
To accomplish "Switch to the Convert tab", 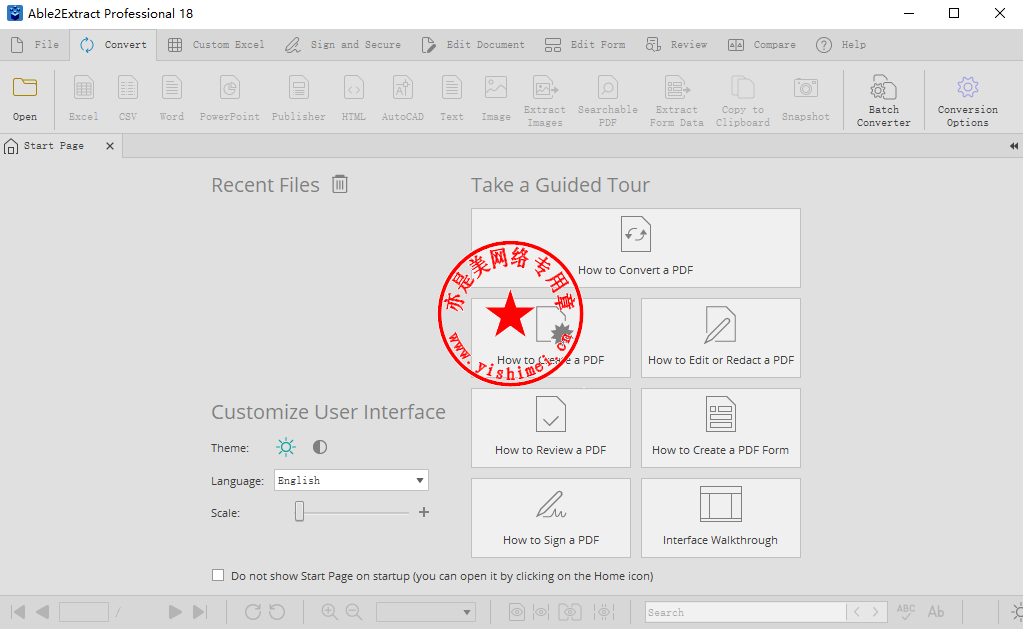I will [114, 45].
